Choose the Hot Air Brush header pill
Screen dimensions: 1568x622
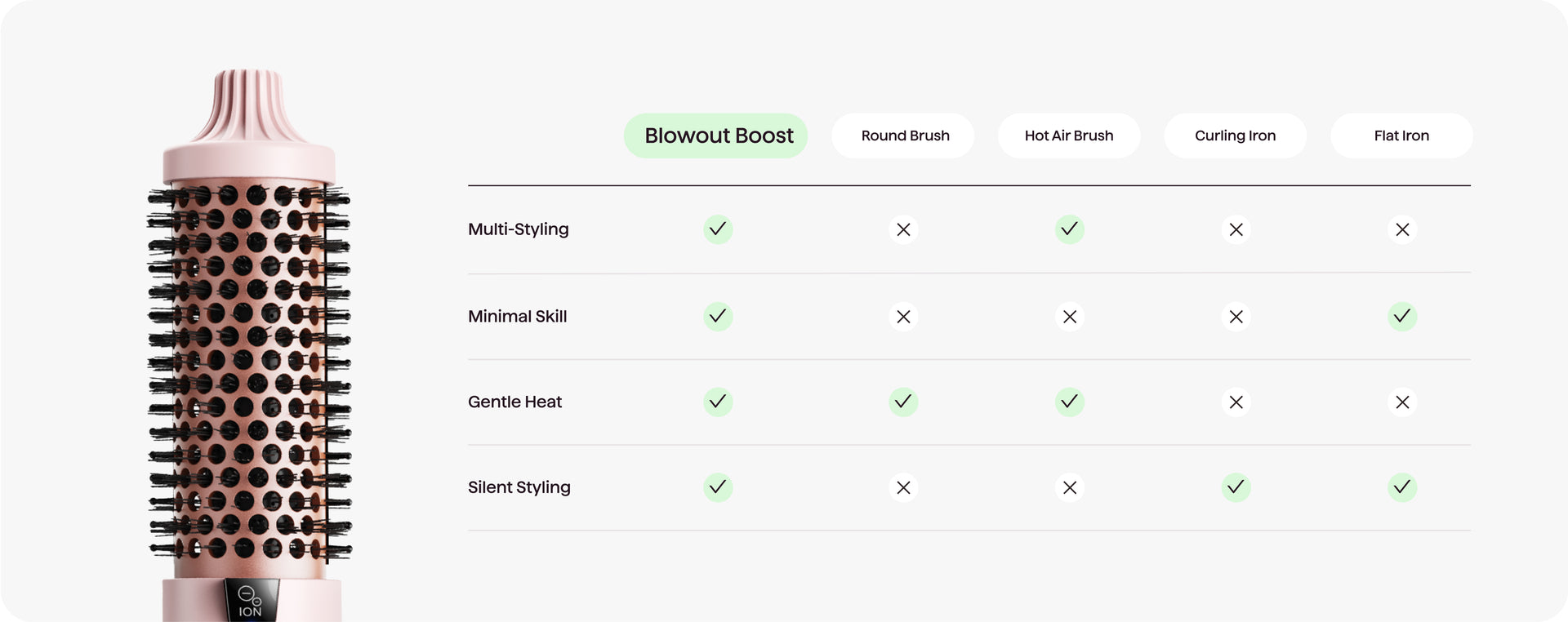pyautogui.click(x=1069, y=136)
